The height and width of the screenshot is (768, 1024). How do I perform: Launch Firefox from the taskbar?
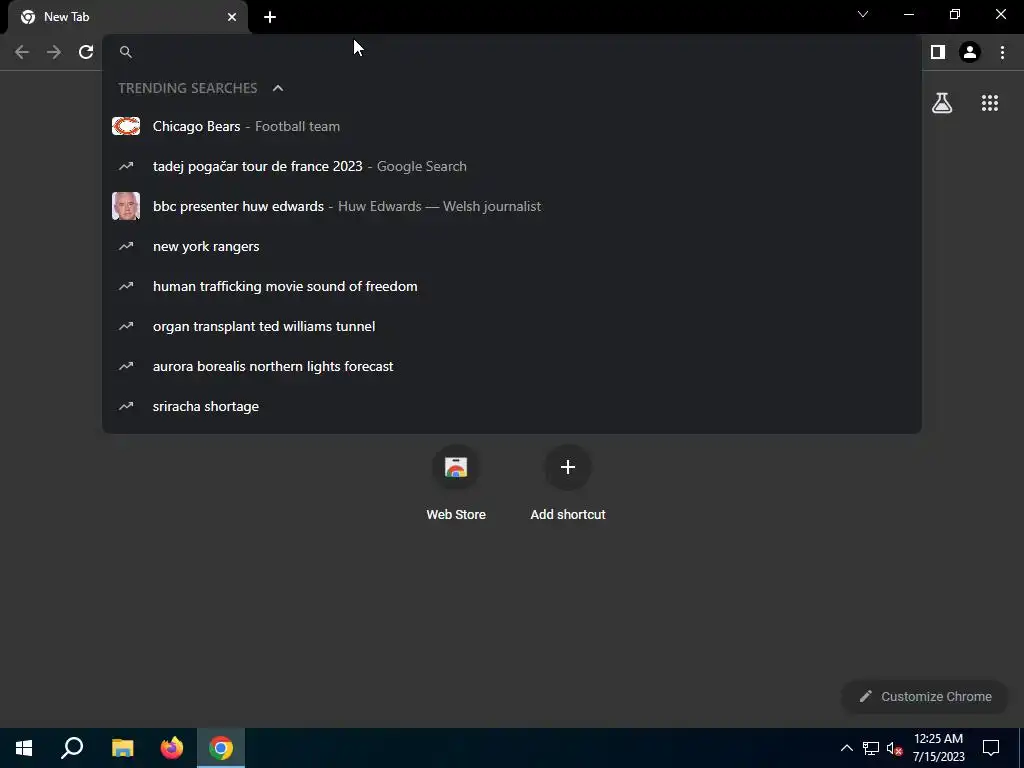172,748
